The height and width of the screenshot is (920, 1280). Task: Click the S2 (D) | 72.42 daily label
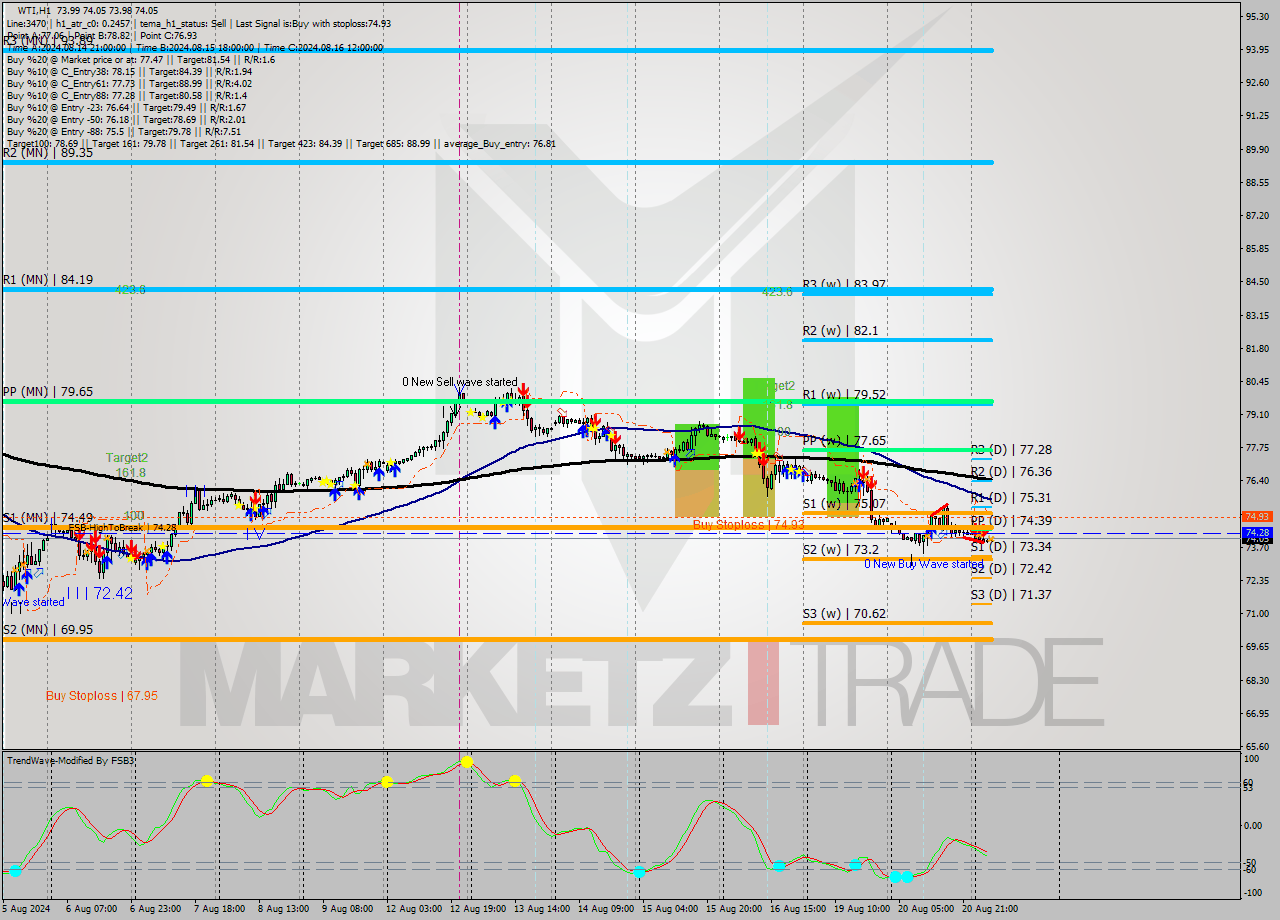[x=1011, y=569]
